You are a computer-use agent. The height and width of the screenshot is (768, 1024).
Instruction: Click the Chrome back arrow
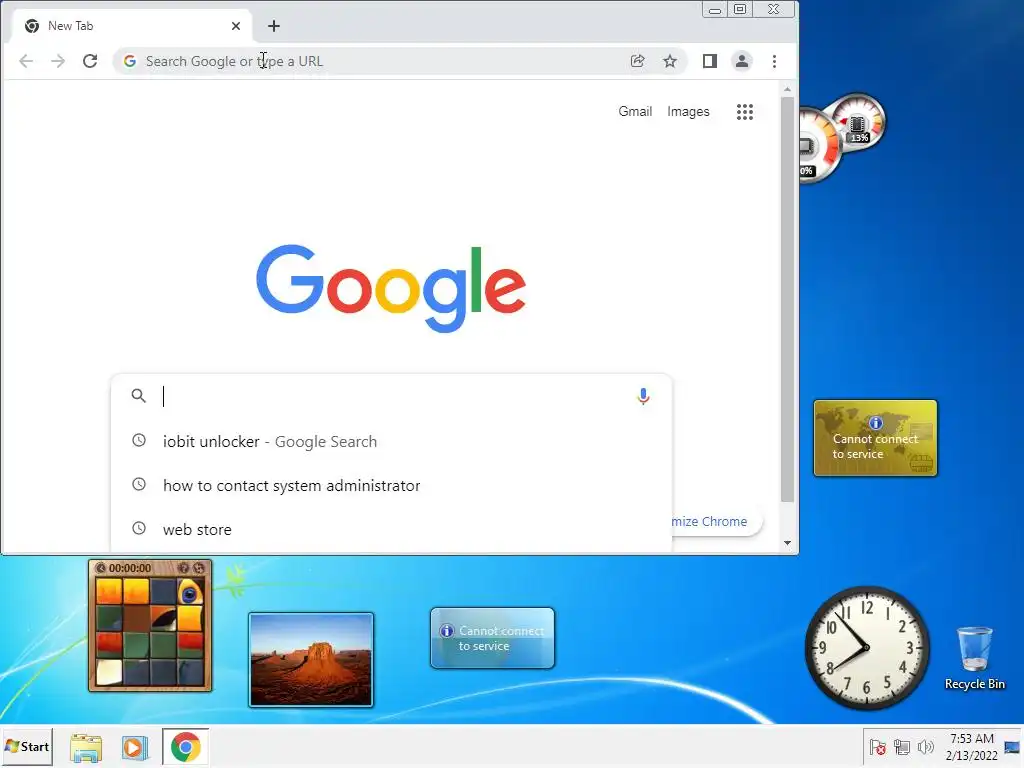(x=26, y=61)
